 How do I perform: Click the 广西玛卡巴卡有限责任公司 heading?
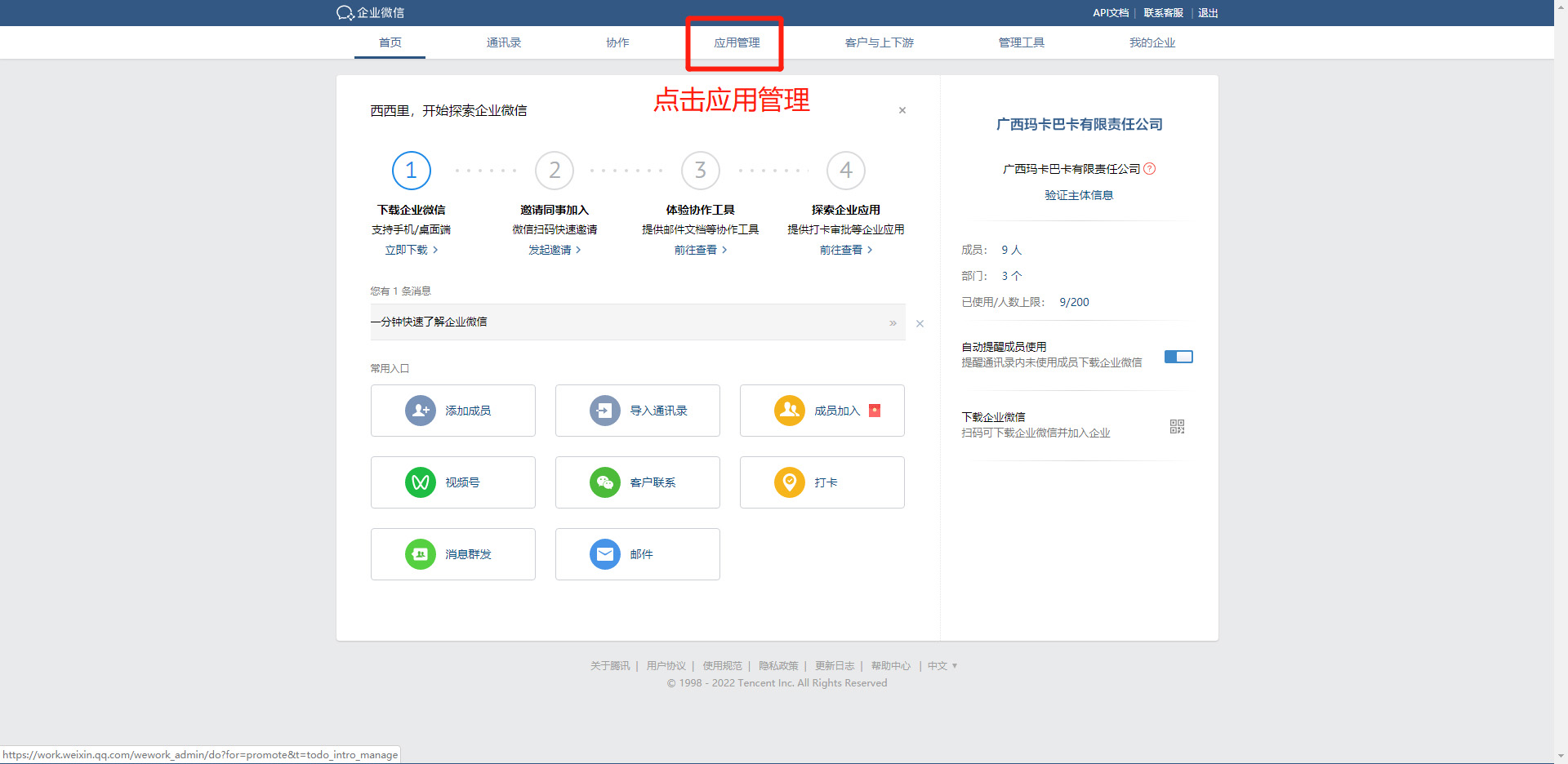point(1079,124)
